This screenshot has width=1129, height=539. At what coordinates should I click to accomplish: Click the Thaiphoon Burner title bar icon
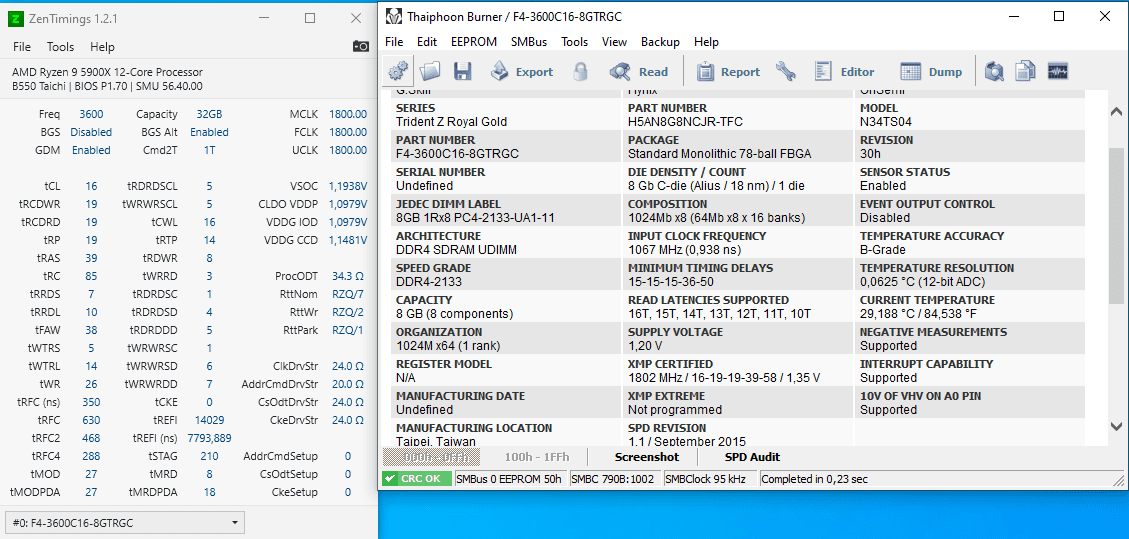392,17
